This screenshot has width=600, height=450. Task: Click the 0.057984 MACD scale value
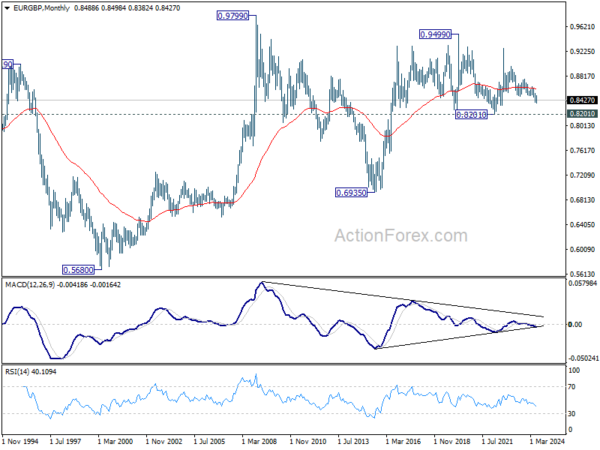(x=582, y=284)
